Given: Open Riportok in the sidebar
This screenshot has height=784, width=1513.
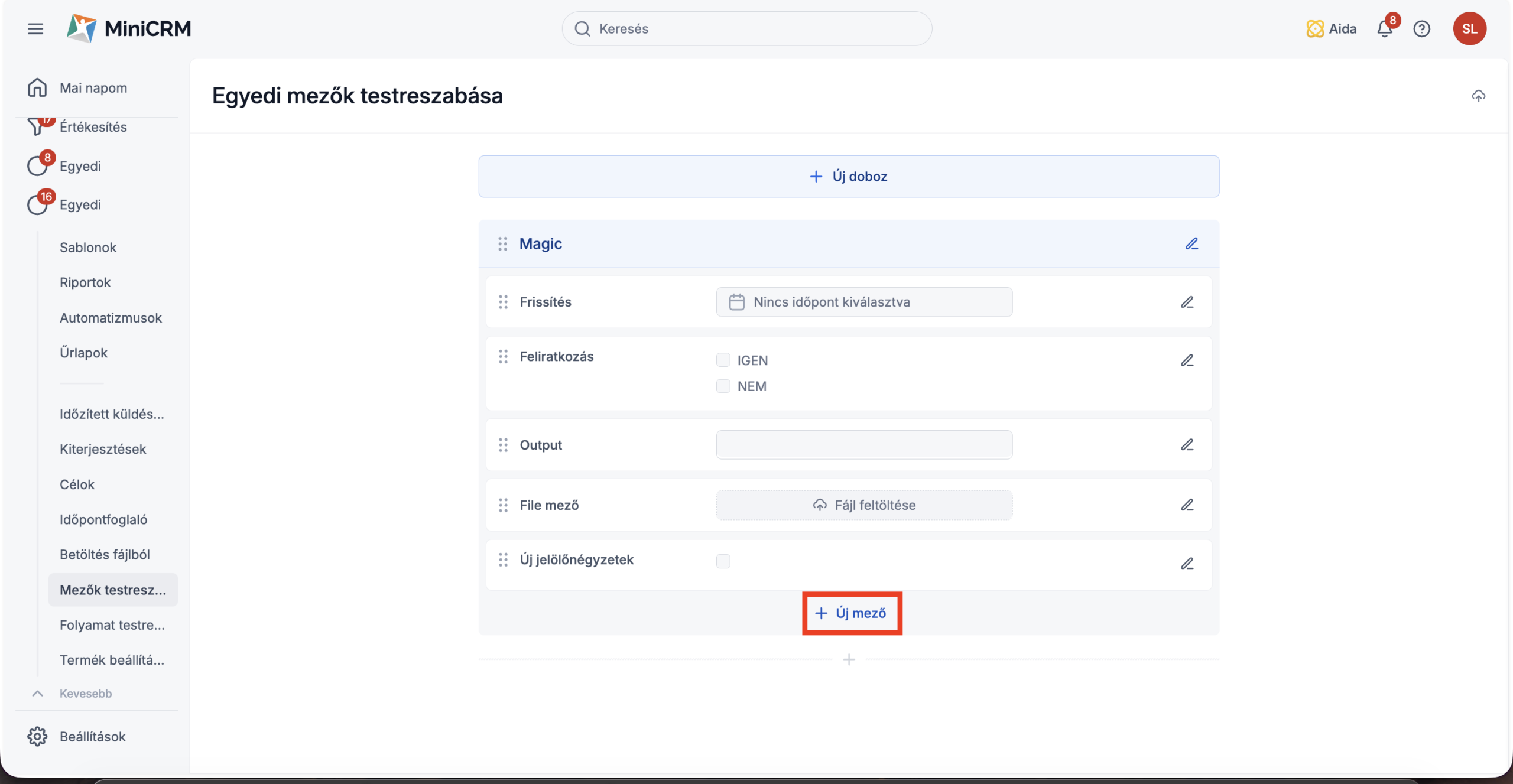Looking at the screenshot, I should click(x=85, y=282).
